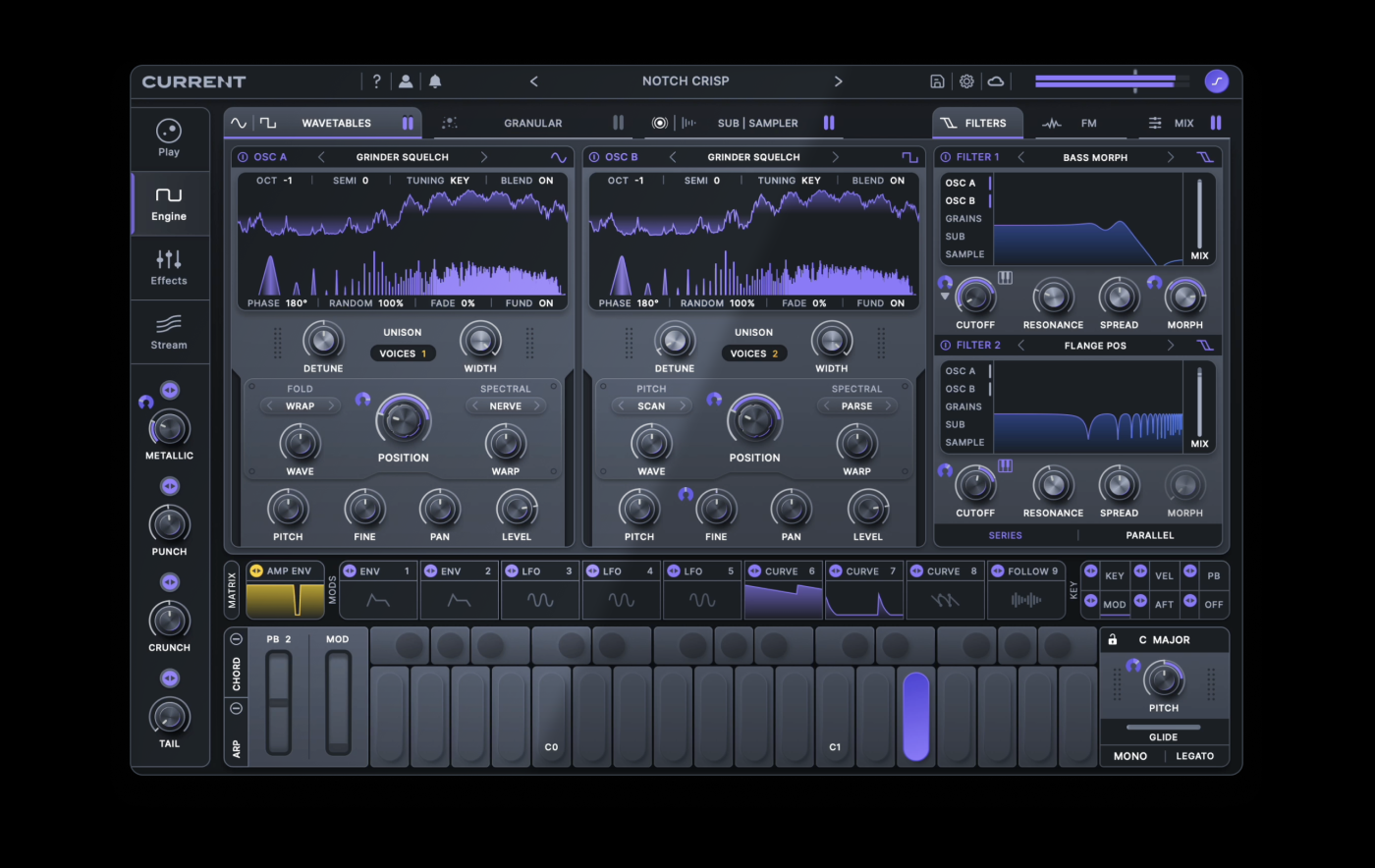Open the user account icon

[x=406, y=81]
